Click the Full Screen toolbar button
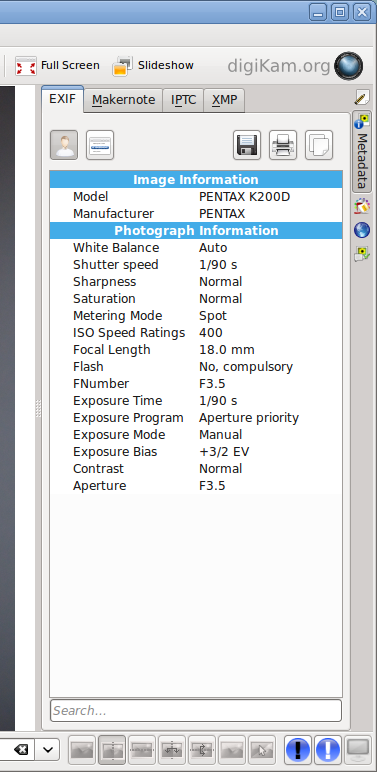Viewport: 377px width, 772px height. [57, 65]
